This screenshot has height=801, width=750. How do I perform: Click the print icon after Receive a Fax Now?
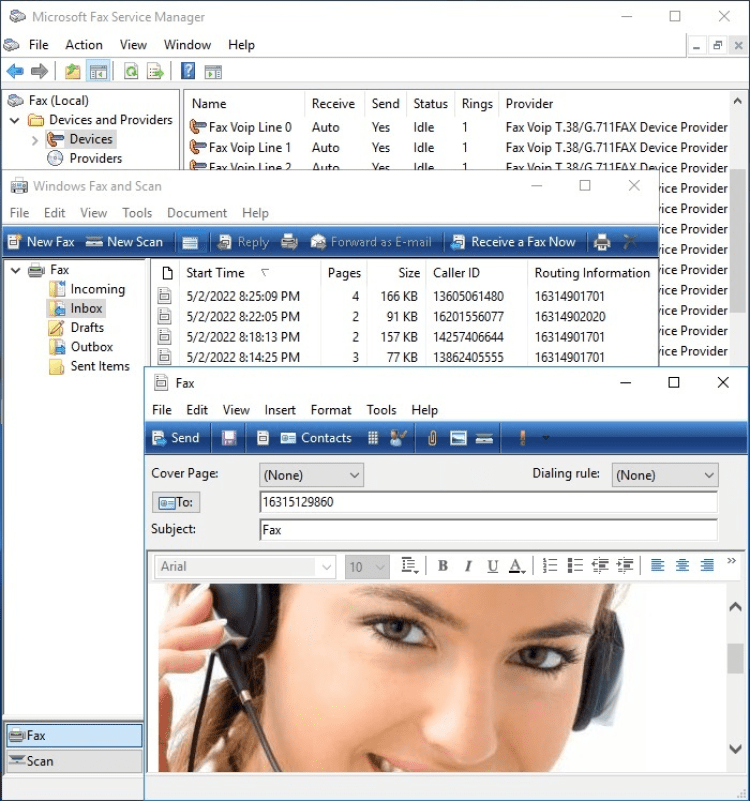click(602, 242)
